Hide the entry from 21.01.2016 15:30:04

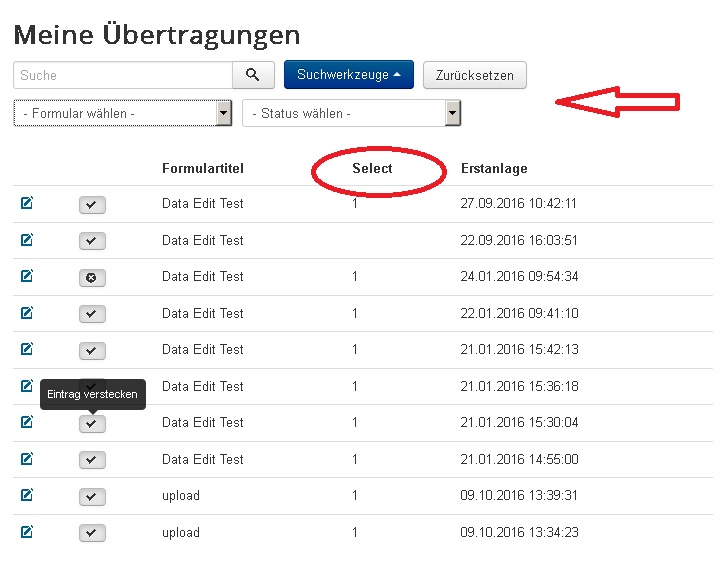click(x=92, y=424)
